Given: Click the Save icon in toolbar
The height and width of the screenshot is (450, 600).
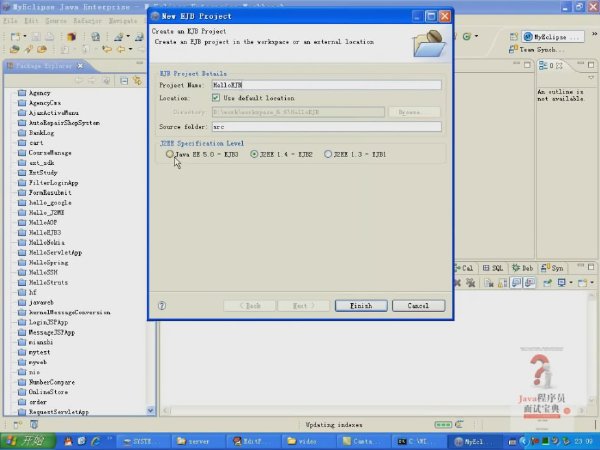Looking at the screenshot, I should pyautogui.click(x=36, y=37).
